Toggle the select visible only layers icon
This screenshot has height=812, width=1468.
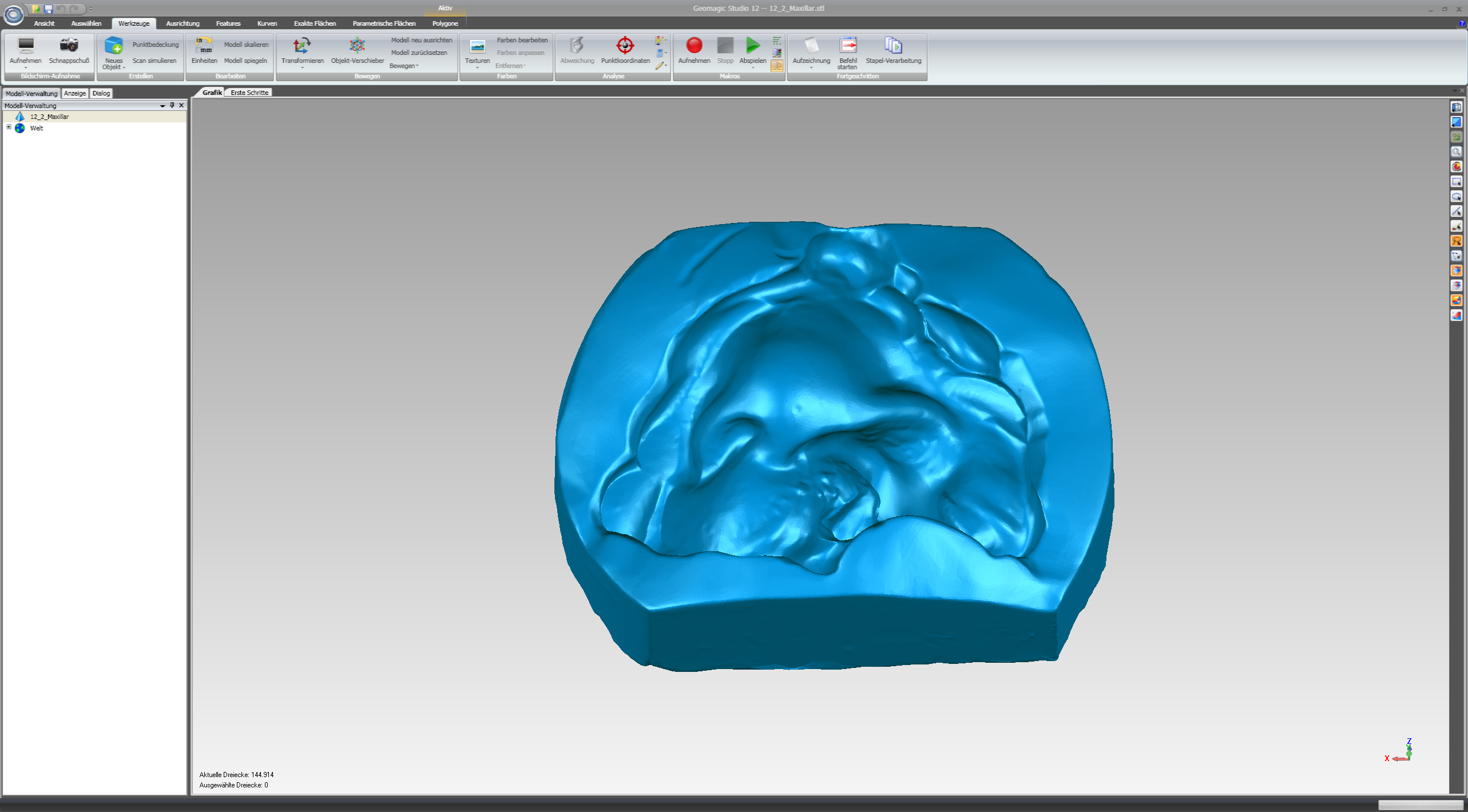[1457, 285]
